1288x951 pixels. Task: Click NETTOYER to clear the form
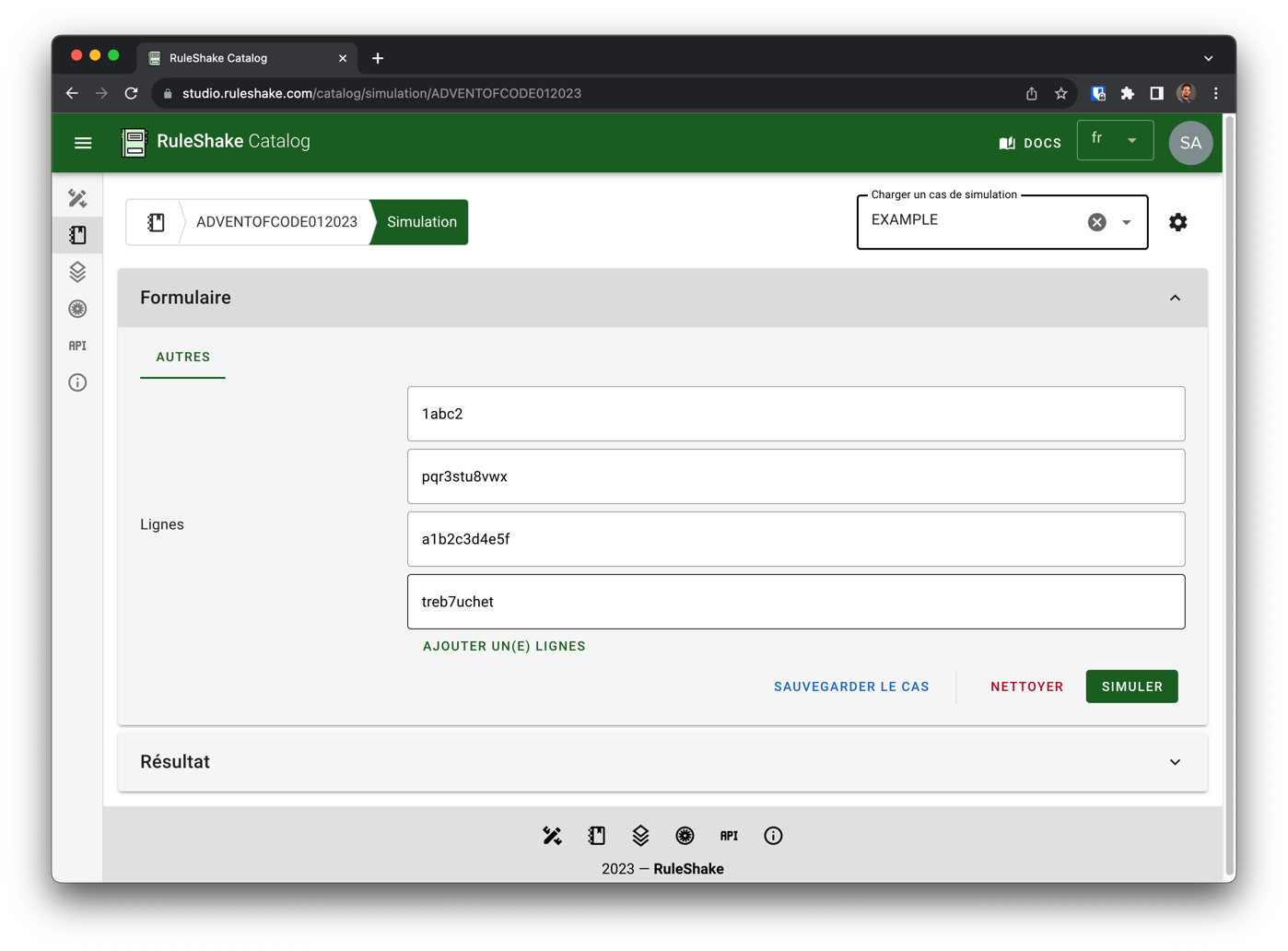coord(1026,687)
